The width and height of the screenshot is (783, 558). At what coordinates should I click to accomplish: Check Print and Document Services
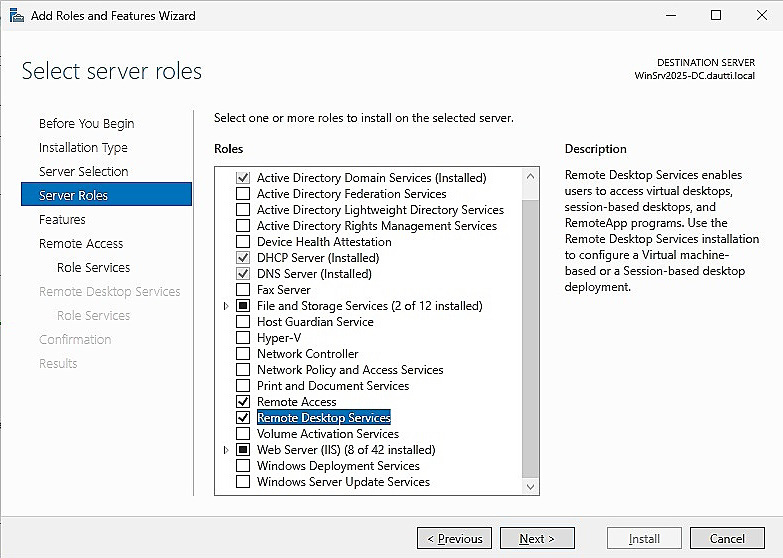pos(243,386)
